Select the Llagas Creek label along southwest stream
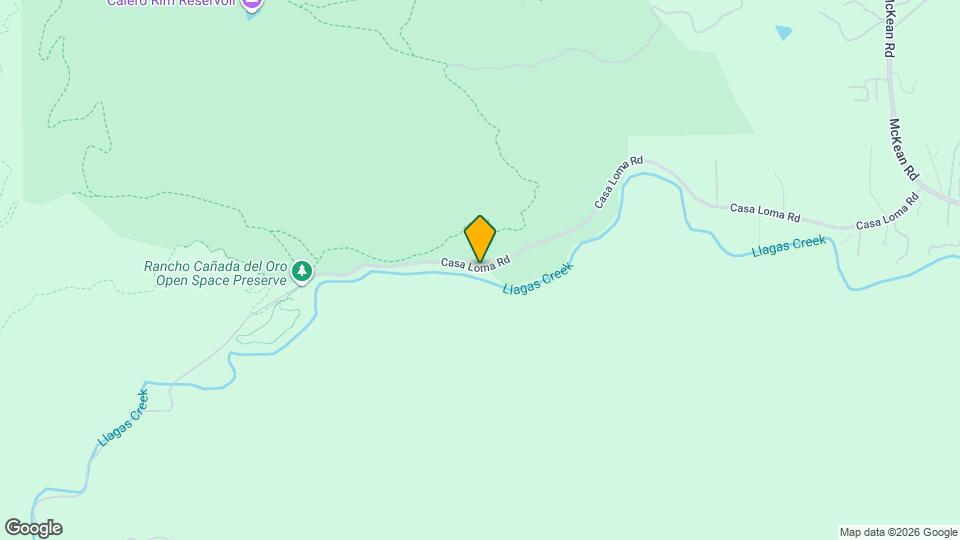The width and height of the screenshot is (960, 540). click(x=123, y=417)
